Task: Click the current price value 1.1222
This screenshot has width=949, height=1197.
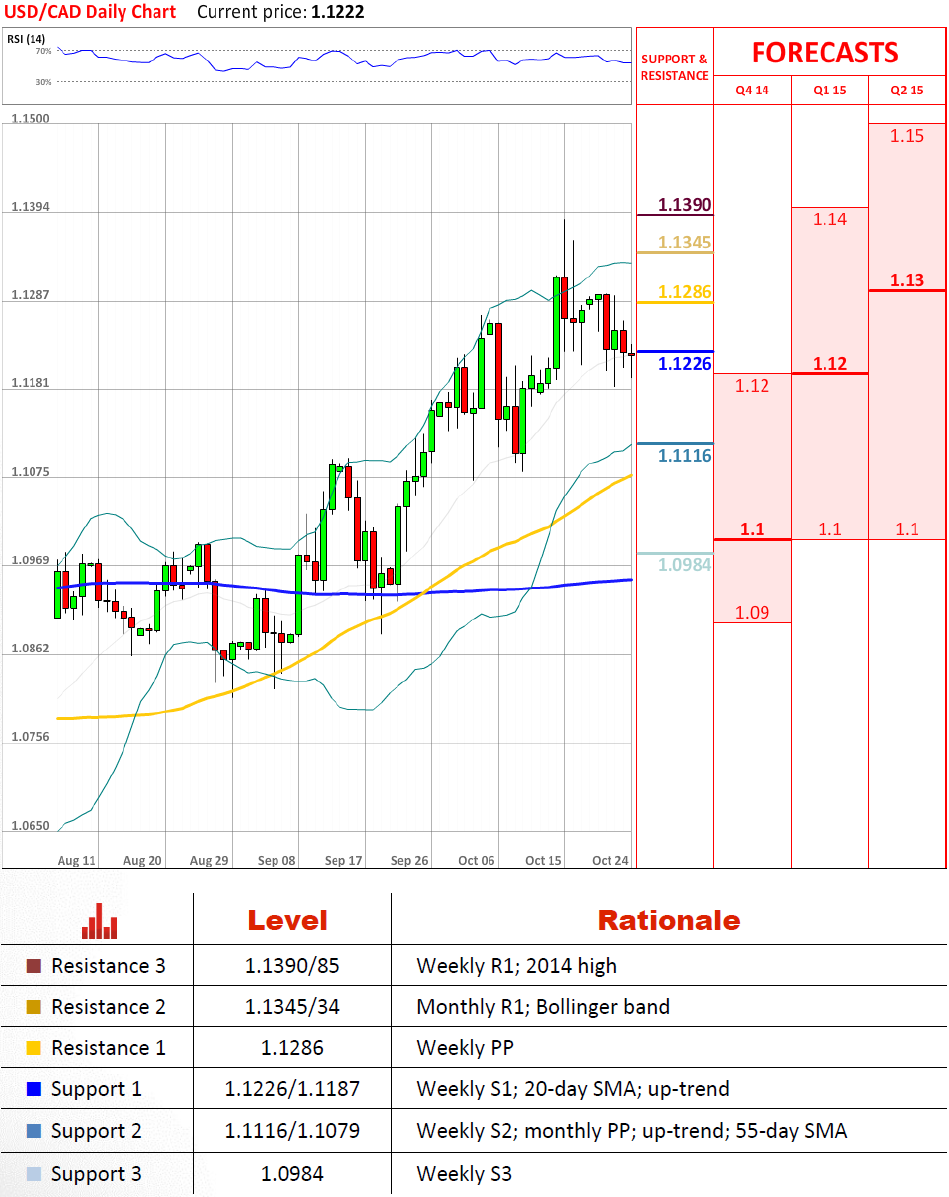Action: pos(337,12)
